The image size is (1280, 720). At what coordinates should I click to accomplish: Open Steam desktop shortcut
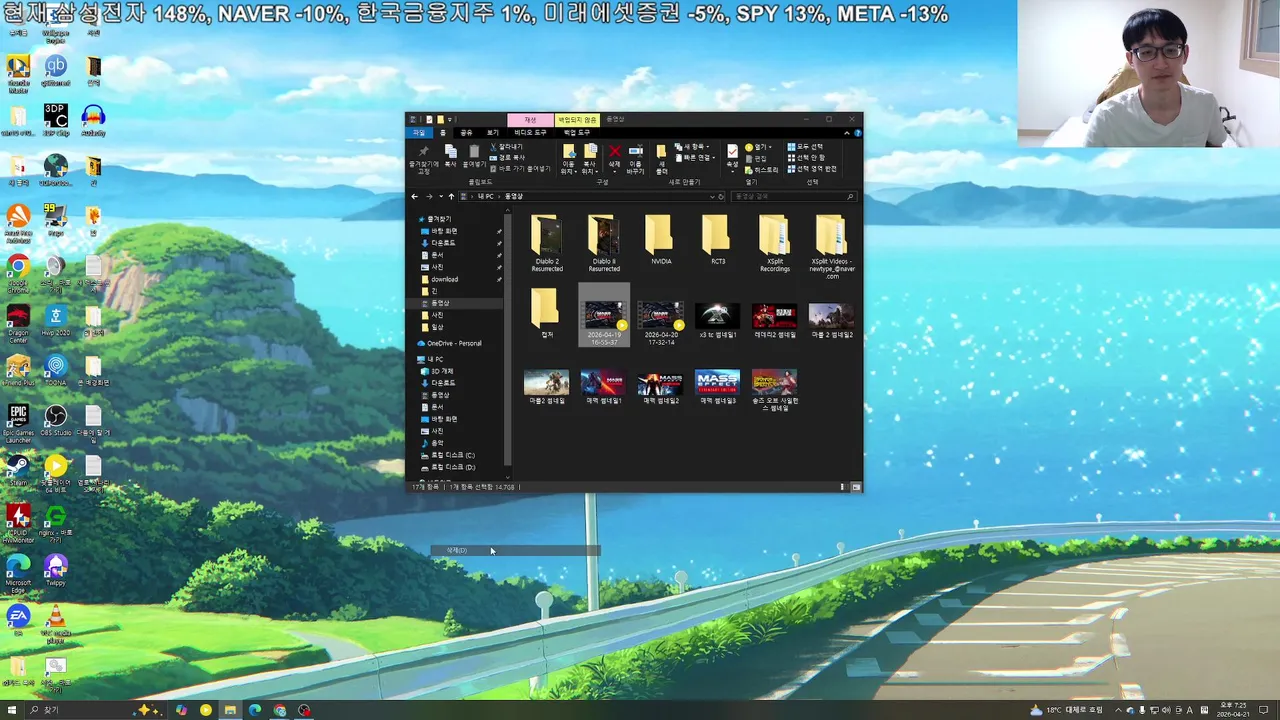[18, 470]
